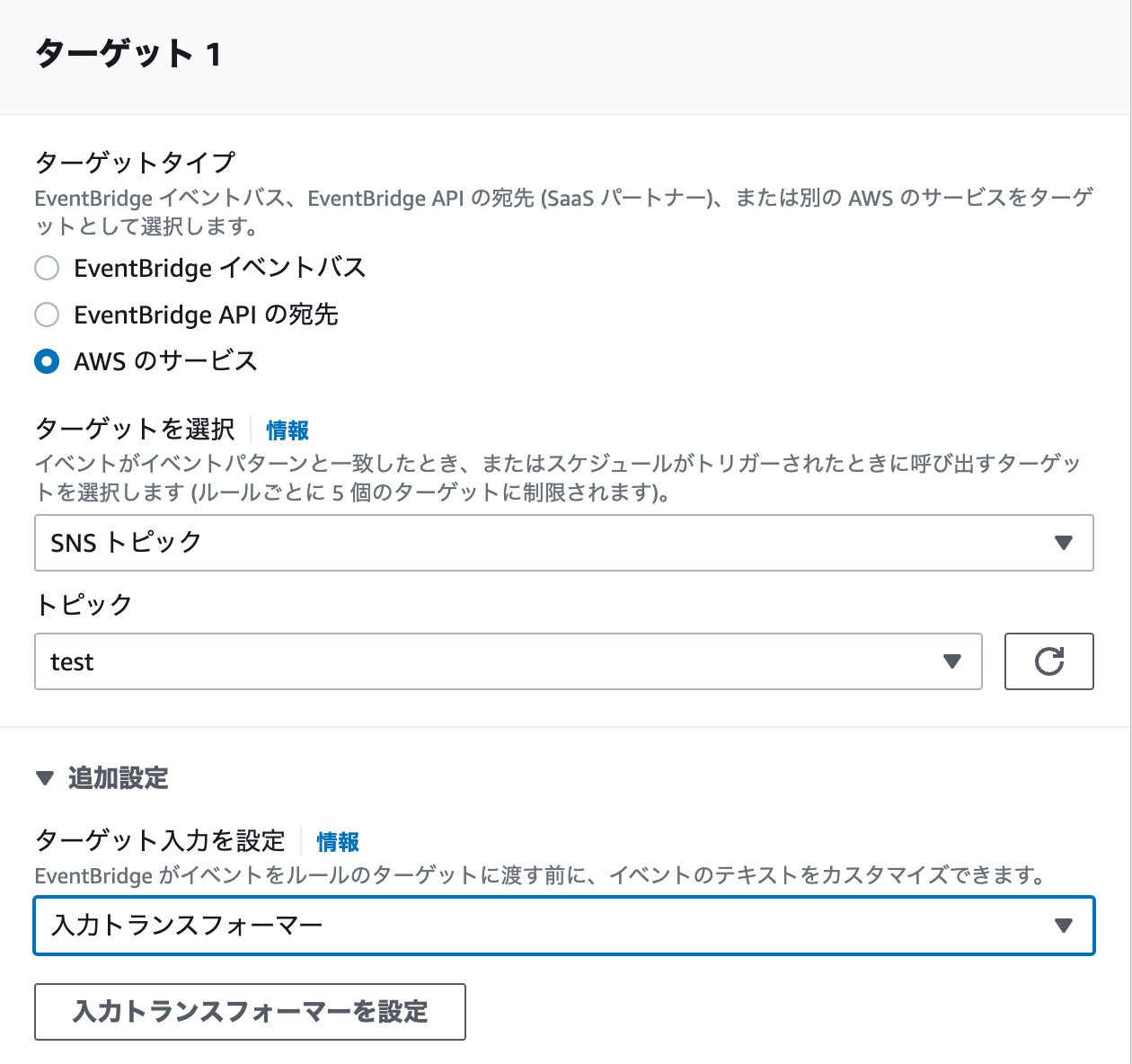Select the AWS のサービス radio option
The width and height of the screenshot is (1132, 1064).
pyautogui.click(x=47, y=361)
